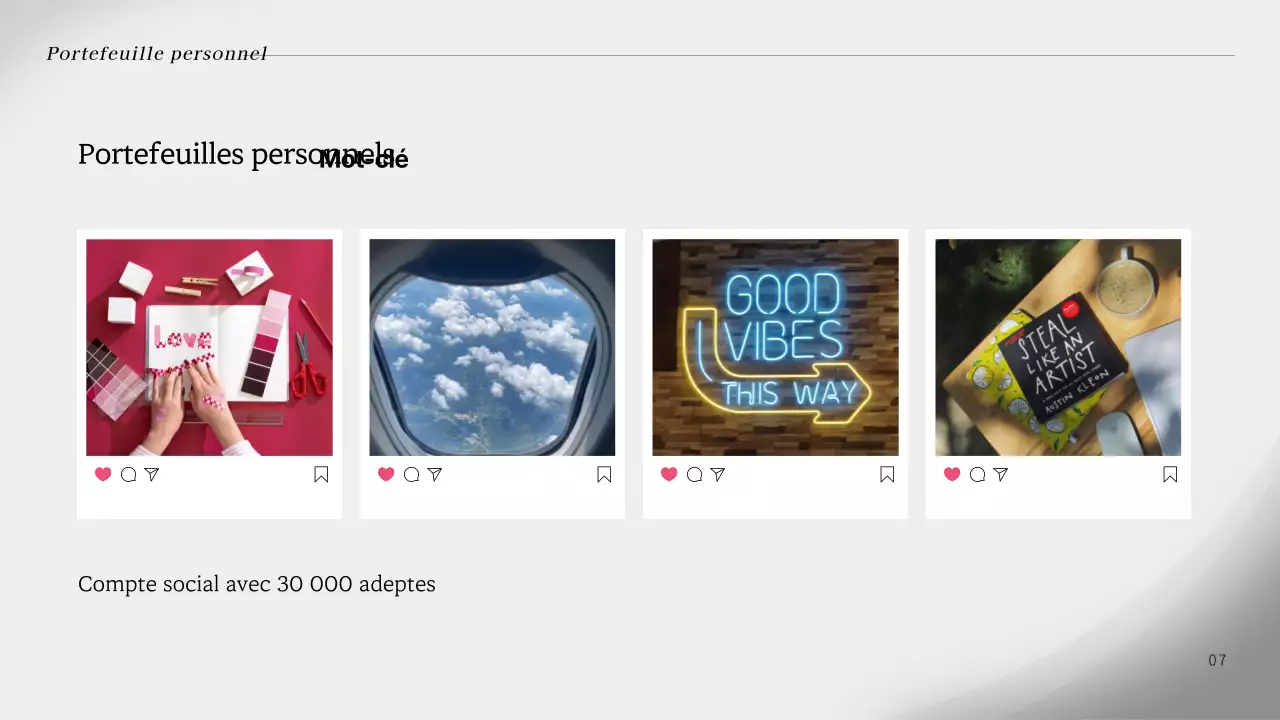Click the comment bubble under the Love craft photo

[x=128, y=474]
